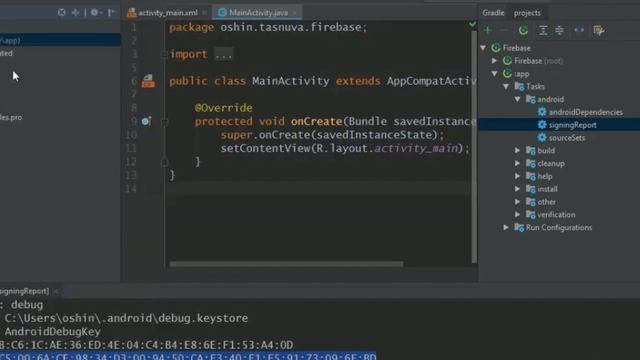Open project panel gear settings
Image resolution: width=640 pixels, height=360 pixels.
pos(95,12)
